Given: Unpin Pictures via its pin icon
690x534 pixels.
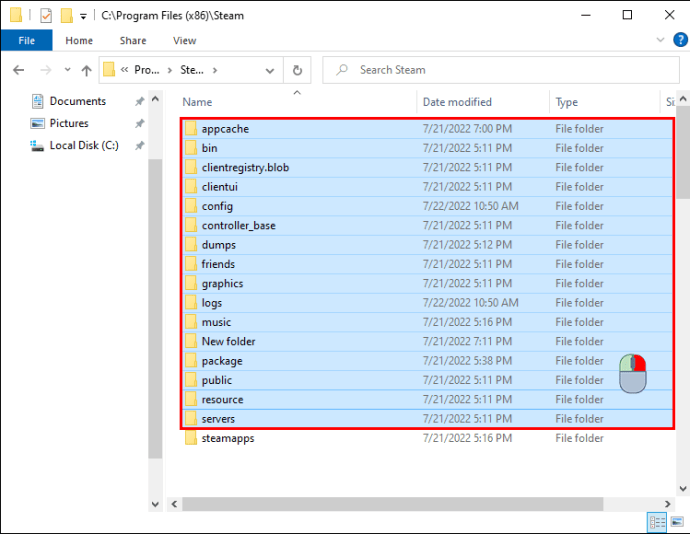Looking at the screenshot, I should coord(139,124).
